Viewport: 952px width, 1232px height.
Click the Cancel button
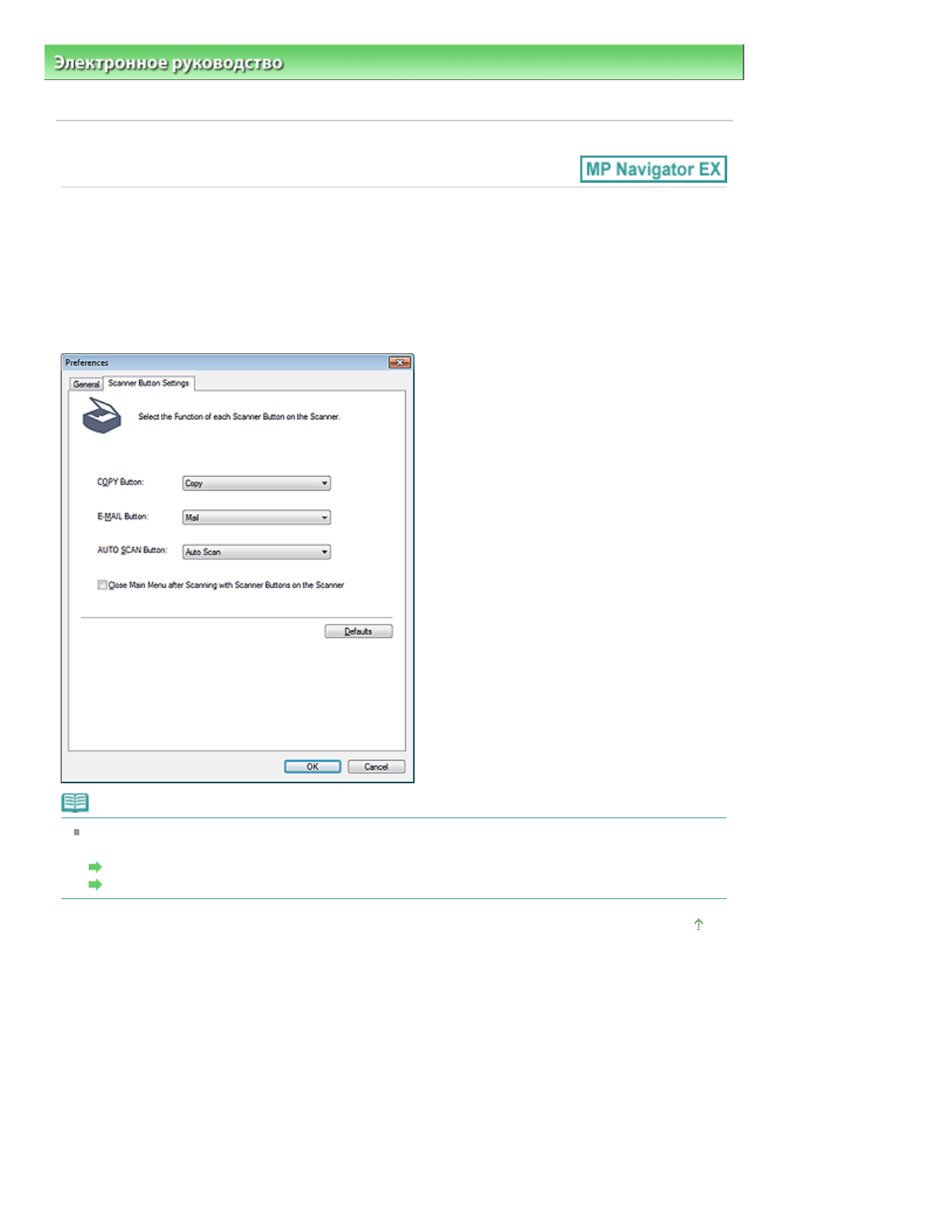[x=376, y=767]
